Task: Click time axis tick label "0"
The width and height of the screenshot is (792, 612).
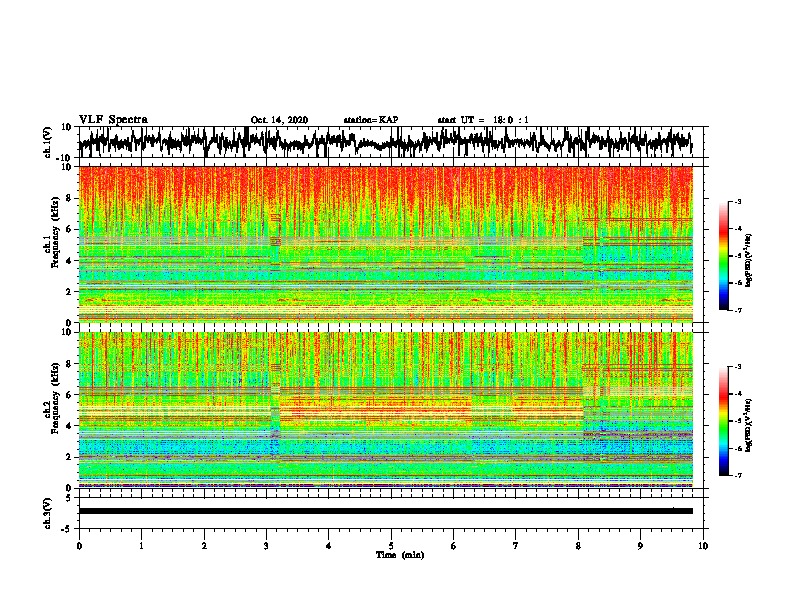Action: pos(79,546)
